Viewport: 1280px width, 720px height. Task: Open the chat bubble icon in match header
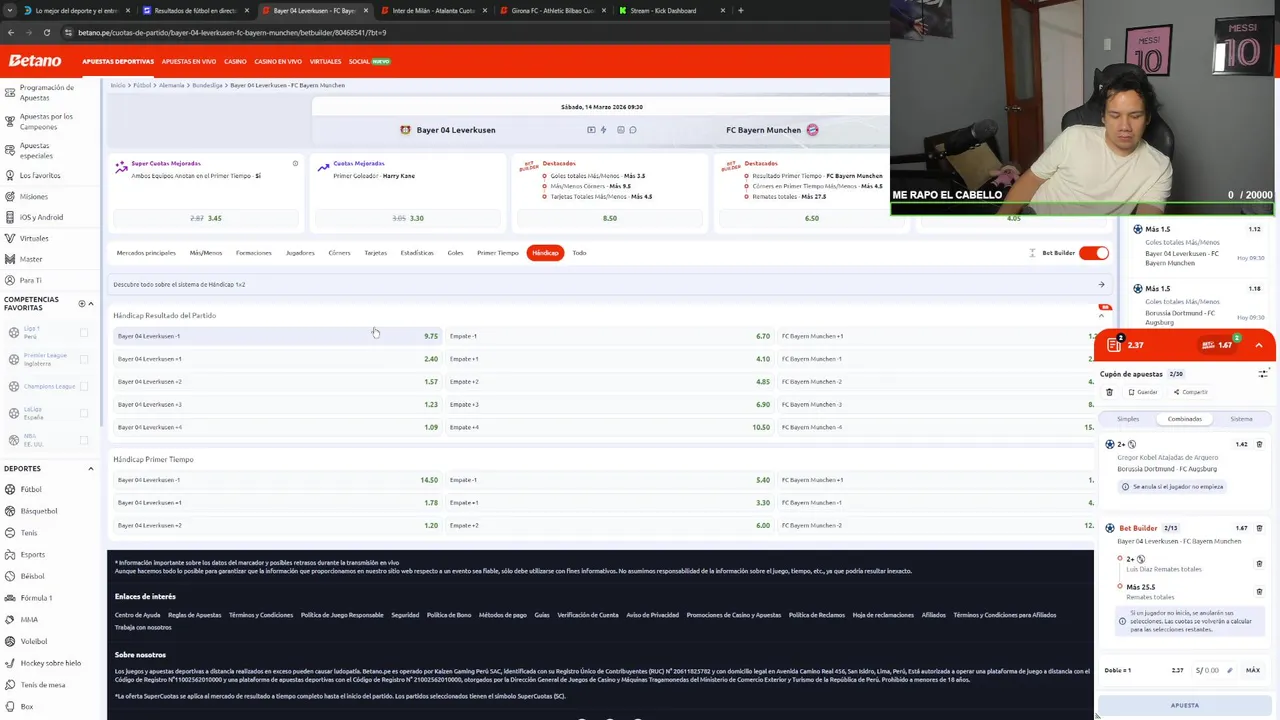(x=633, y=130)
